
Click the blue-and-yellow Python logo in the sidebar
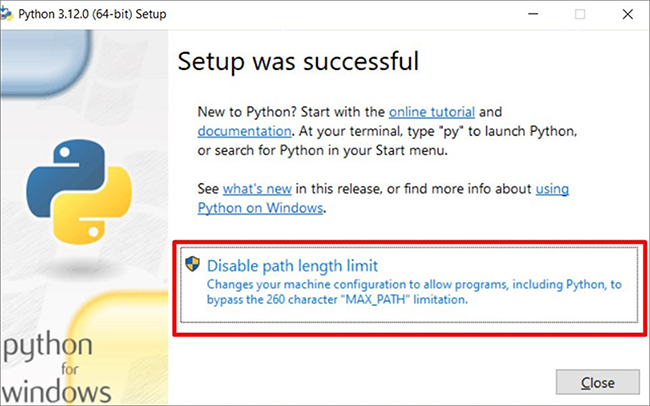click(79, 191)
